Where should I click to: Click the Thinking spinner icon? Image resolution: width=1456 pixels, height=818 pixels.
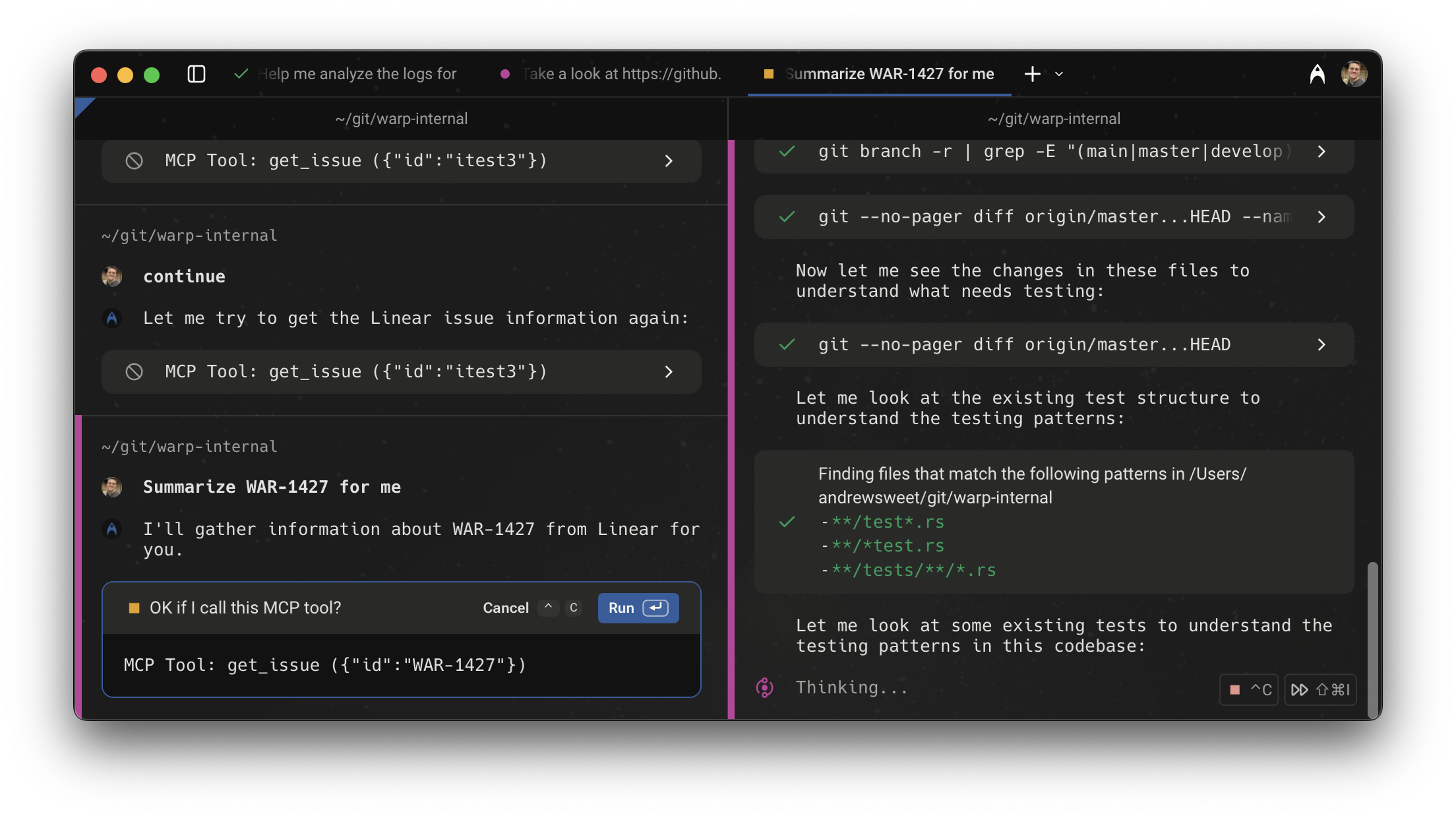tap(764, 687)
